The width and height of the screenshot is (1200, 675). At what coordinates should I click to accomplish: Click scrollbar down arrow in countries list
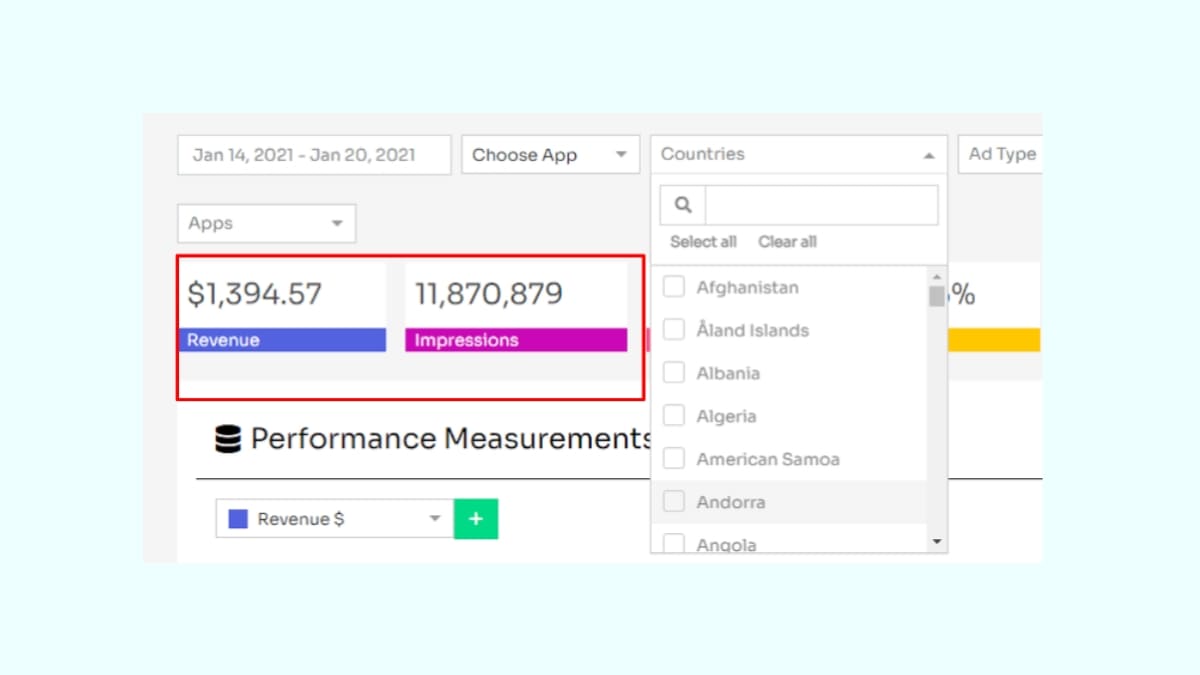pyautogui.click(x=937, y=541)
